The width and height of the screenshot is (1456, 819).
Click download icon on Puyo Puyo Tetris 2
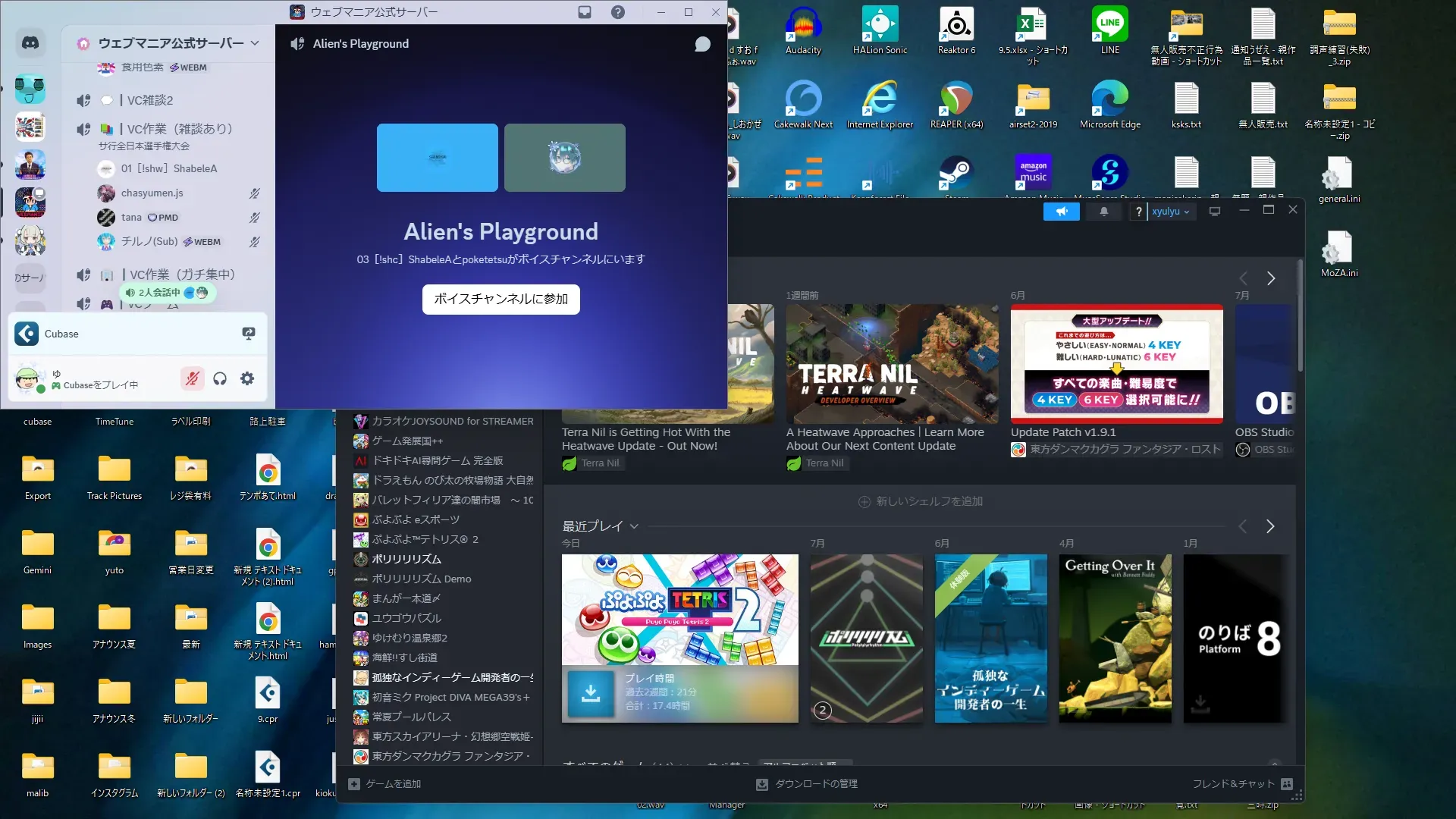[x=591, y=693]
